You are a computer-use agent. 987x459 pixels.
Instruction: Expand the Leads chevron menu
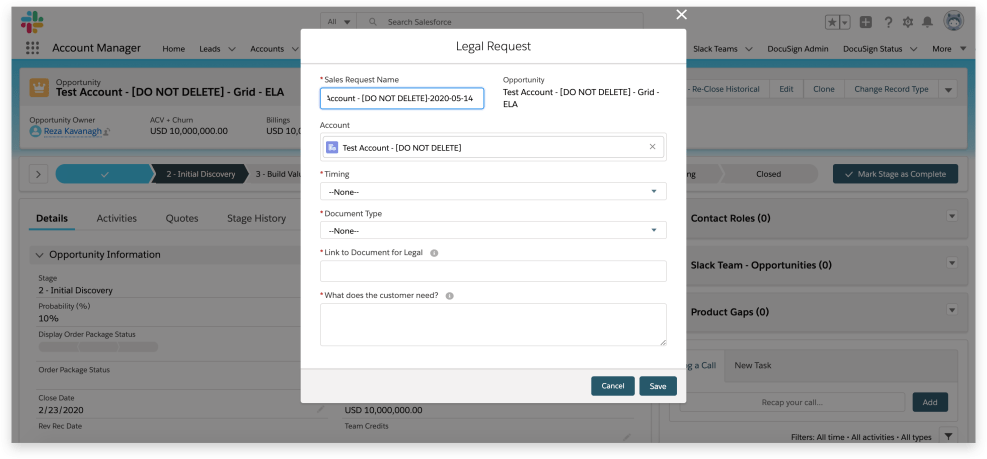232,48
